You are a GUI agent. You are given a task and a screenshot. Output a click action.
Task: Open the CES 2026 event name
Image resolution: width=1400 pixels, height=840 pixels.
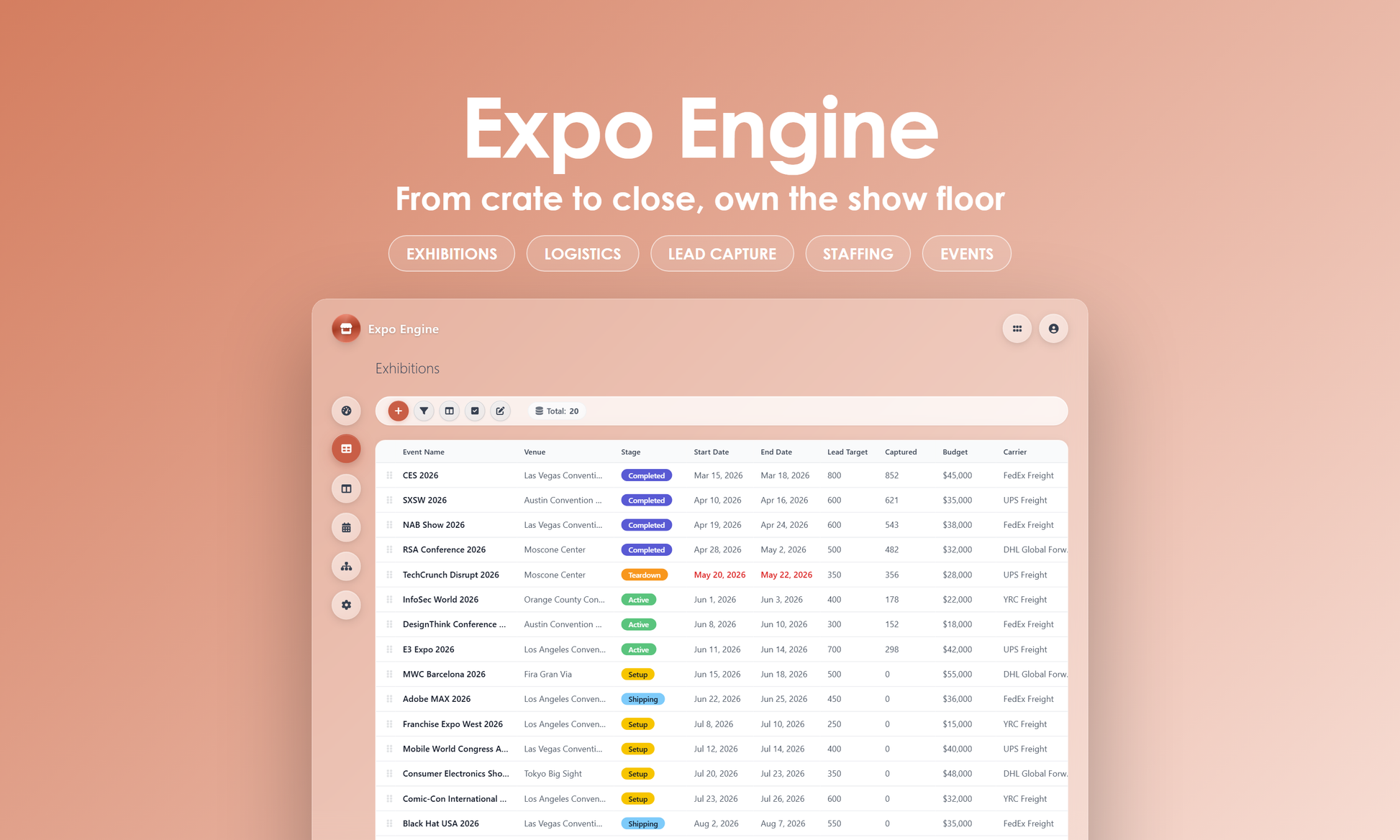(421, 475)
